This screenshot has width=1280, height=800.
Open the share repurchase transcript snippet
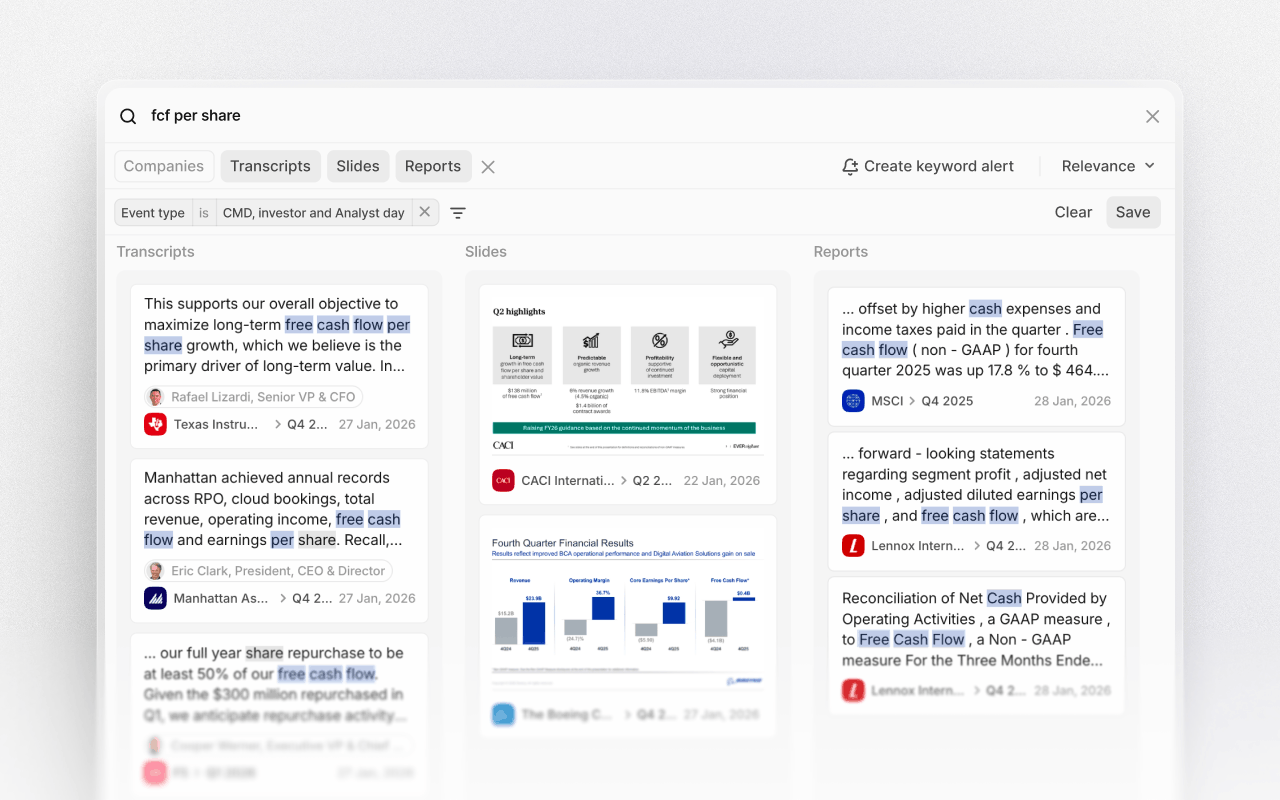(x=275, y=684)
